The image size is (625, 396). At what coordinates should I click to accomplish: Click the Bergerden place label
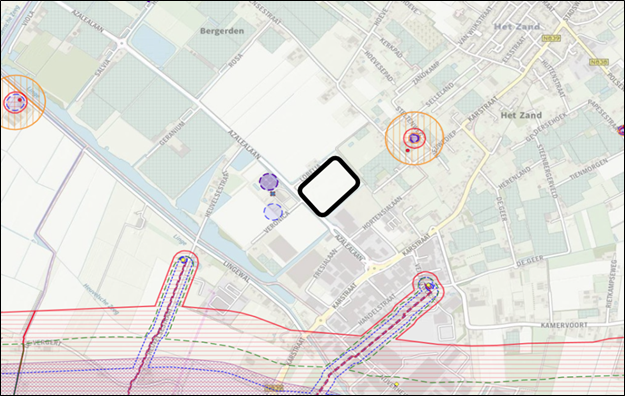[x=222, y=31]
